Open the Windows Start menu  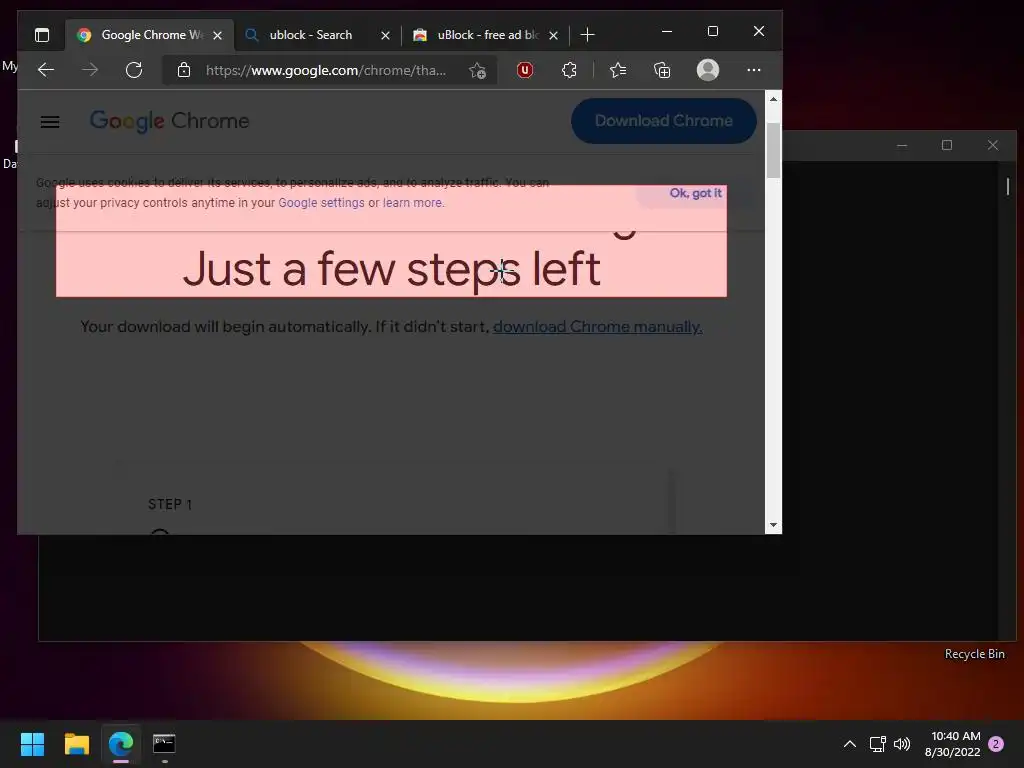tap(32, 744)
